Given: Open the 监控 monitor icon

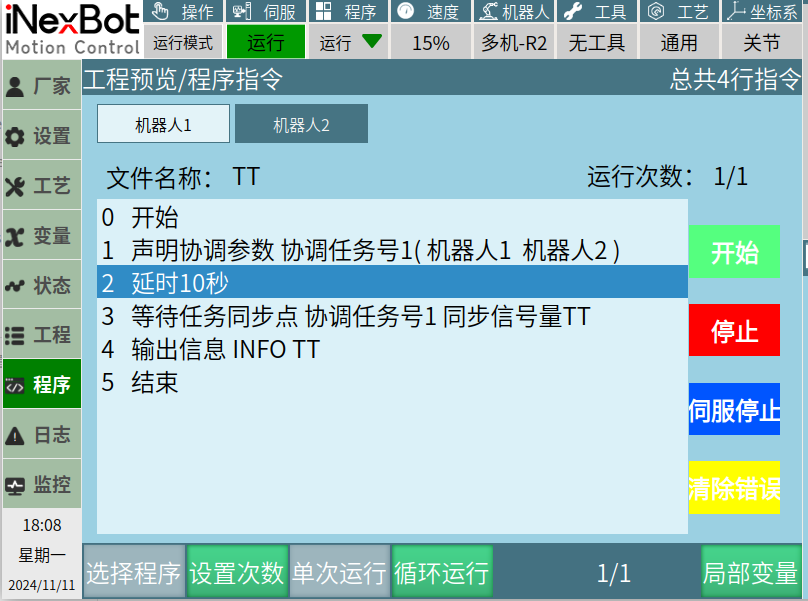Looking at the screenshot, I should click(x=16, y=485).
